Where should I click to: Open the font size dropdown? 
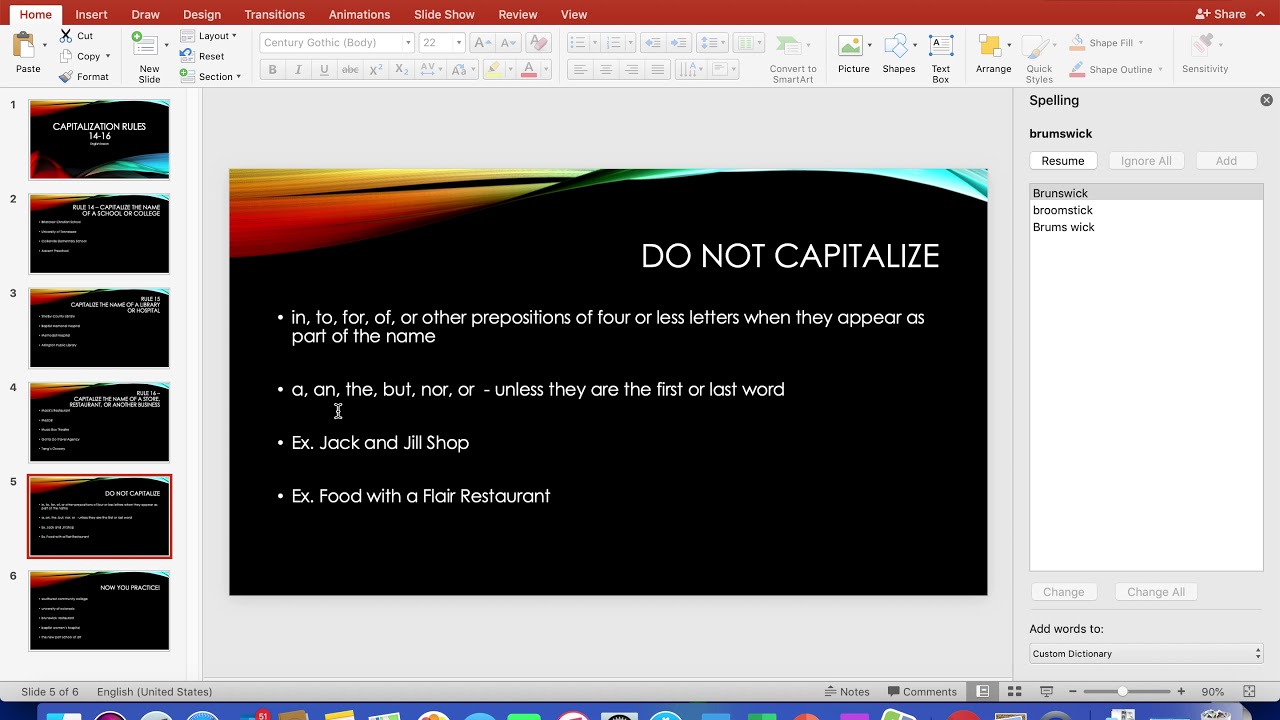pos(458,43)
